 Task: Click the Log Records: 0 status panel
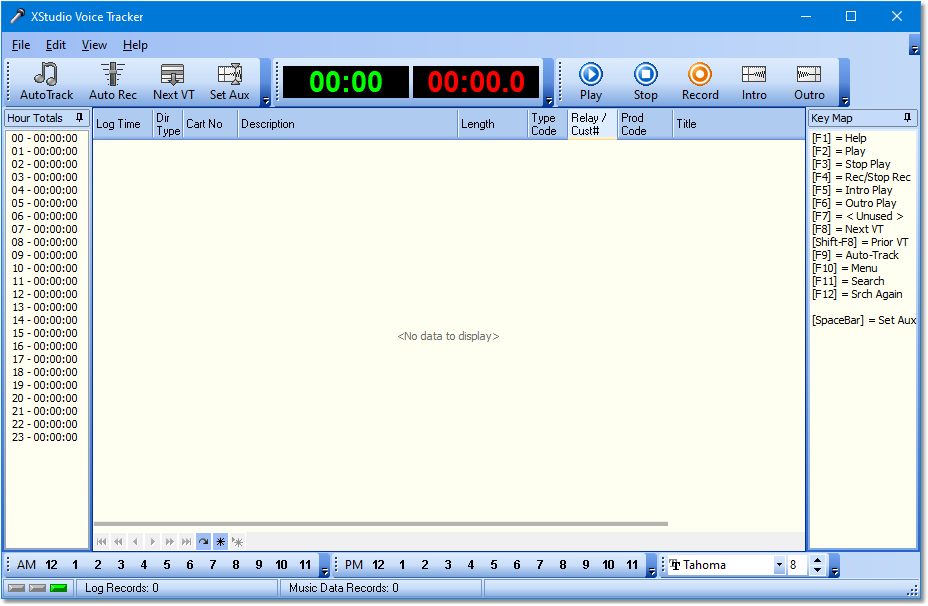pyautogui.click(x=177, y=588)
